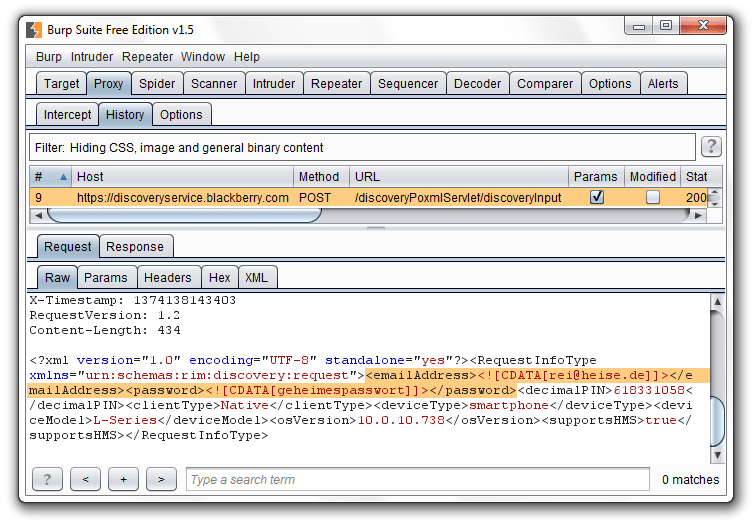Click the RequestVersion: 1.2 line
The width and height of the screenshot is (753, 525).
(104, 315)
